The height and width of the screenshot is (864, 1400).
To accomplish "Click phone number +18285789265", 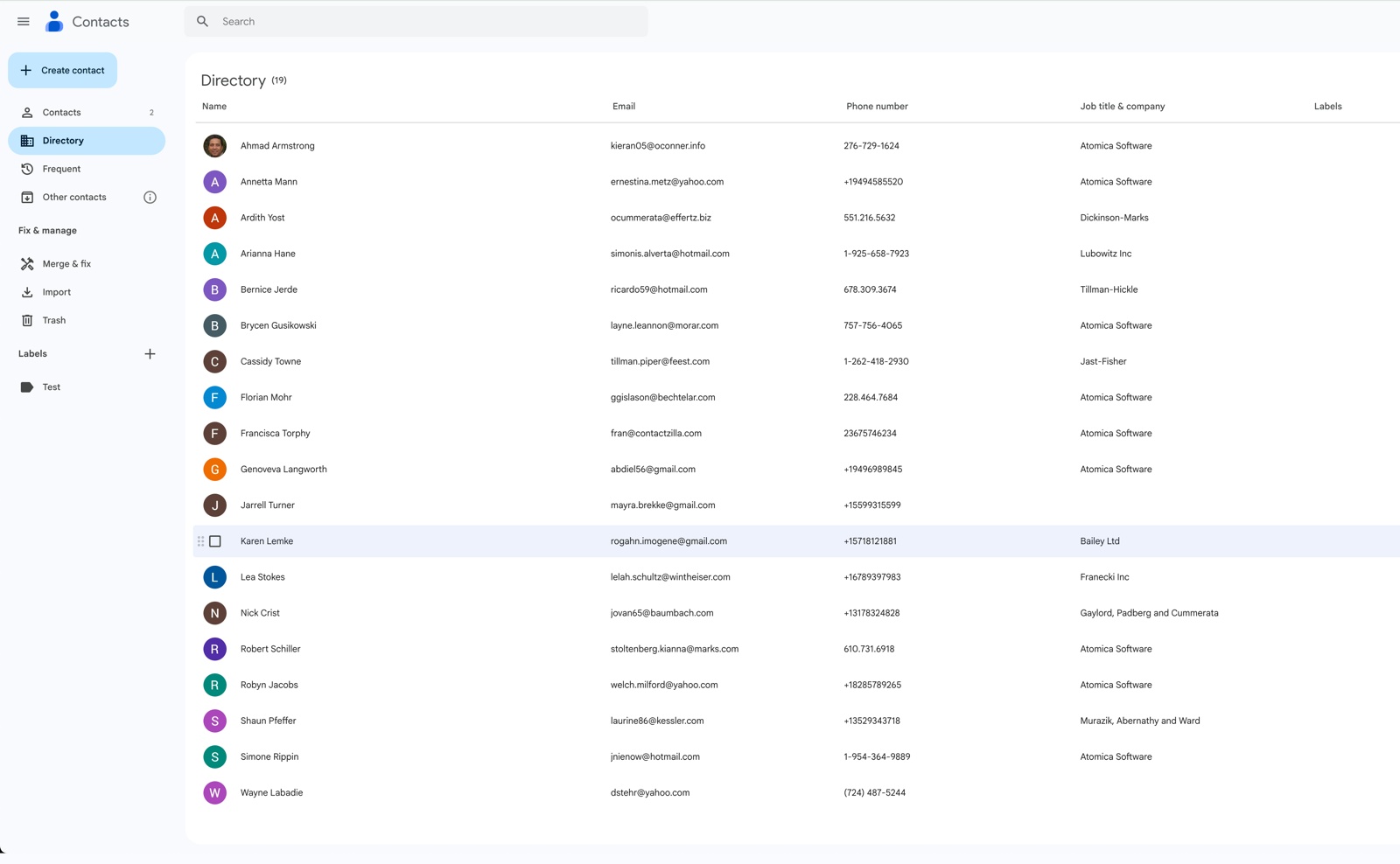I will tap(872, 685).
